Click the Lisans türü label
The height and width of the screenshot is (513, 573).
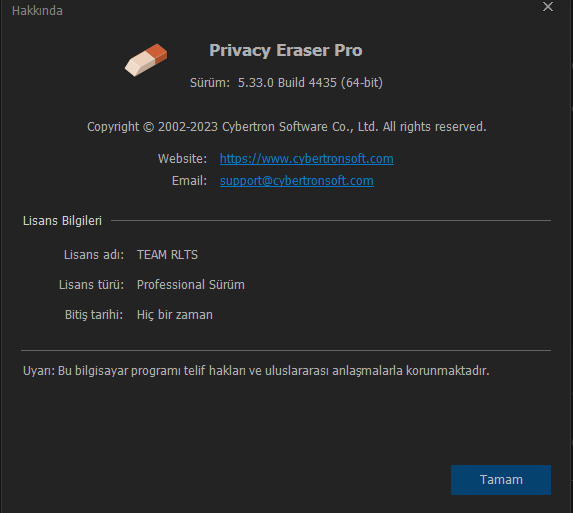coord(91,285)
